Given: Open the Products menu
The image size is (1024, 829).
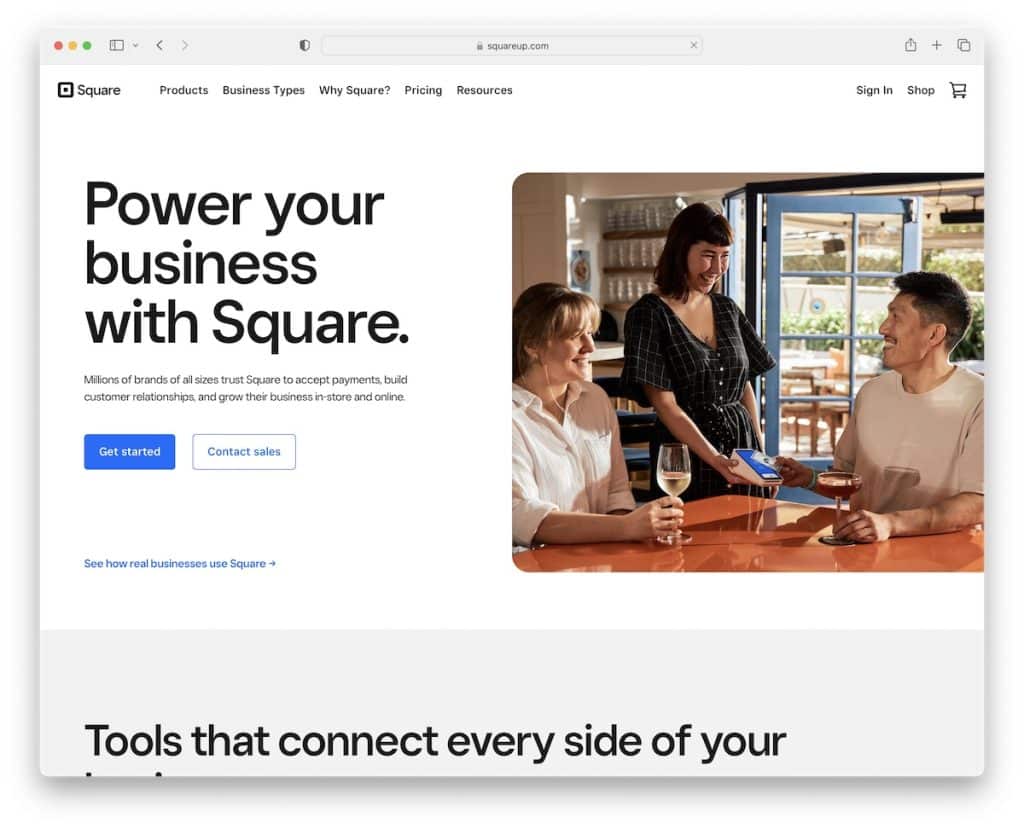Looking at the screenshot, I should (x=184, y=90).
